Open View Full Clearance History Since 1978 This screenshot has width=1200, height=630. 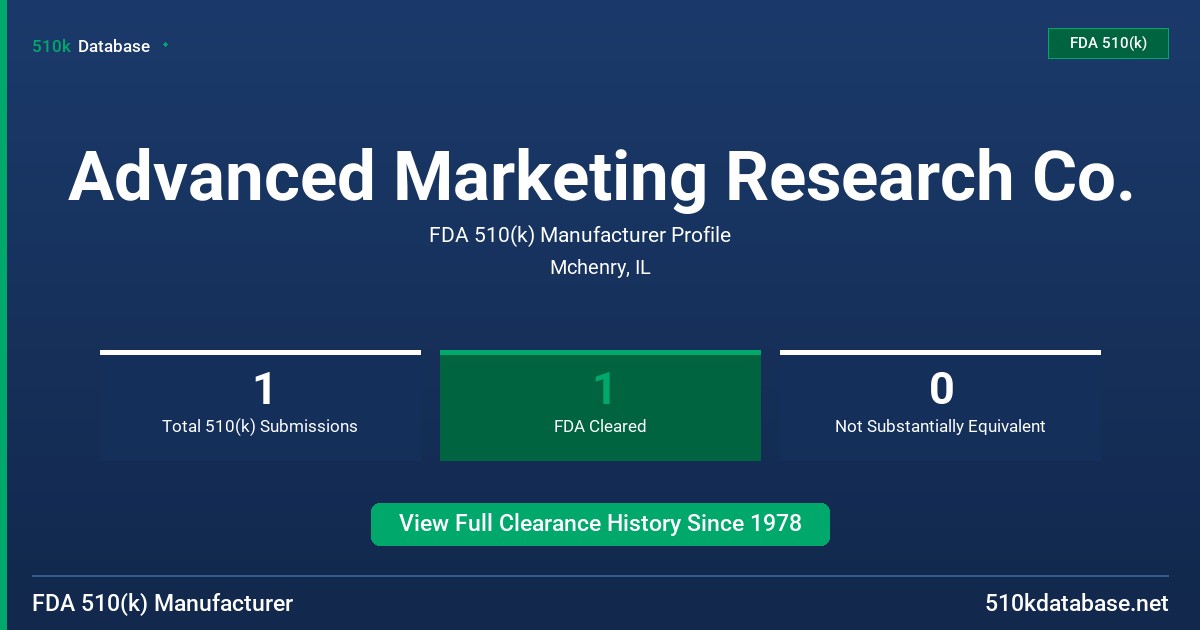600,524
